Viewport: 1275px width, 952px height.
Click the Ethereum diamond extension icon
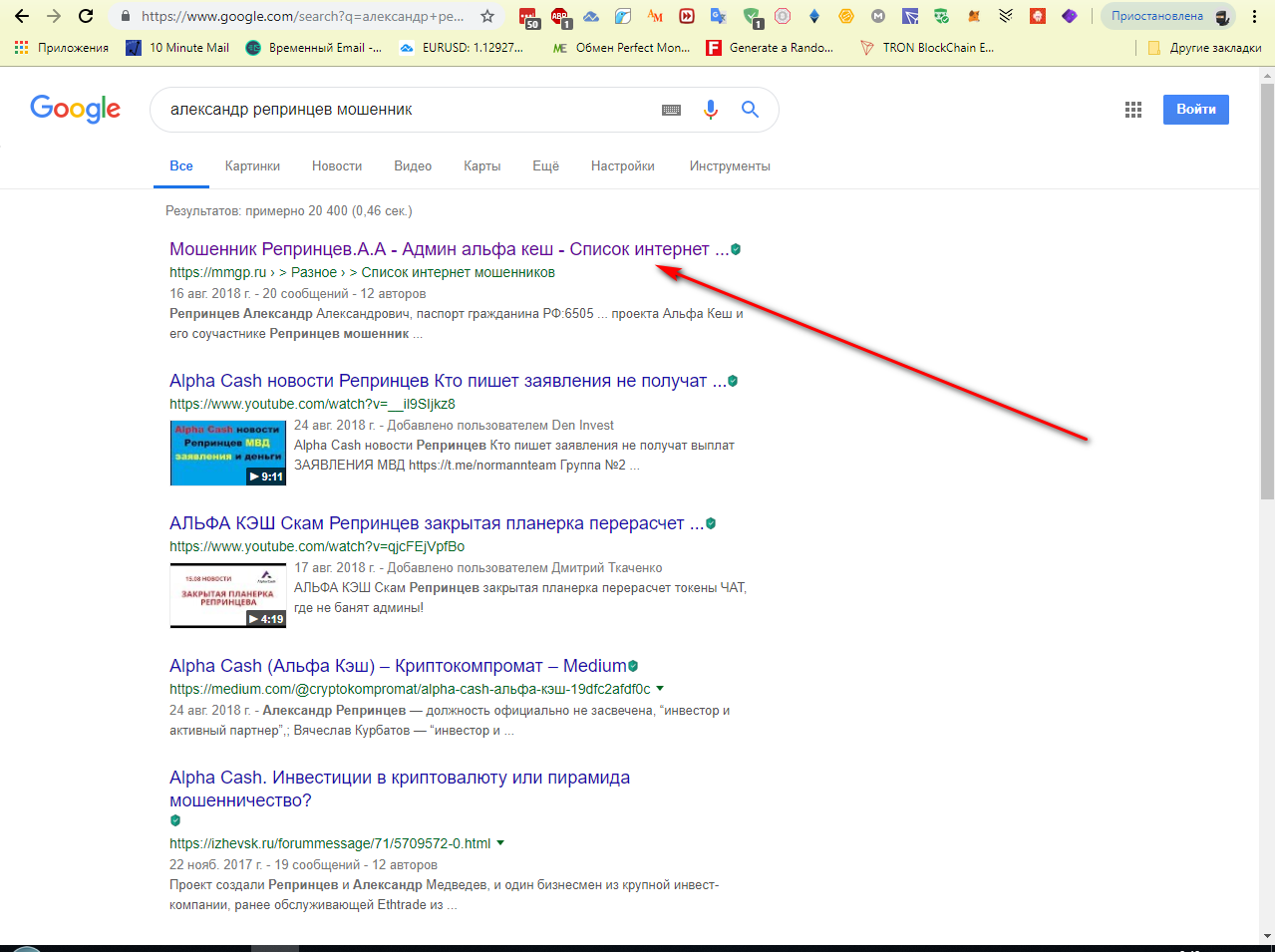(x=814, y=16)
